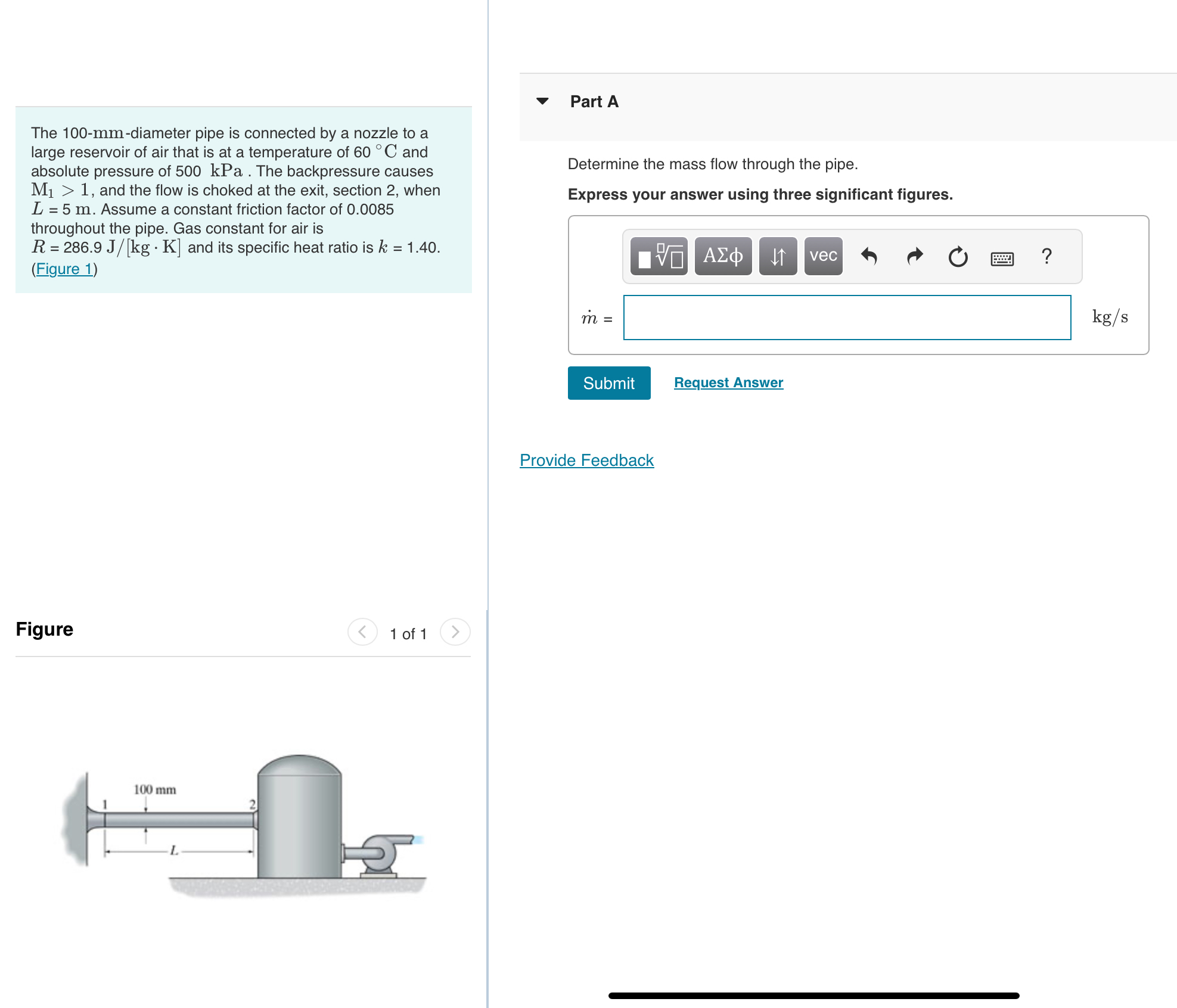The height and width of the screenshot is (1008, 1177).
Task: Insert vector notation using vec button
Action: tap(822, 256)
